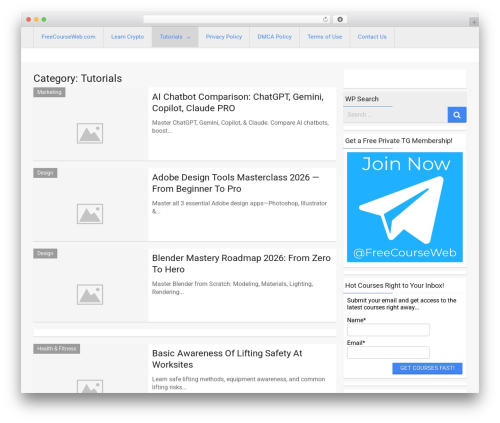Click the browser extension icon beside address bar
The height and width of the screenshot is (423, 500).
click(340, 19)
